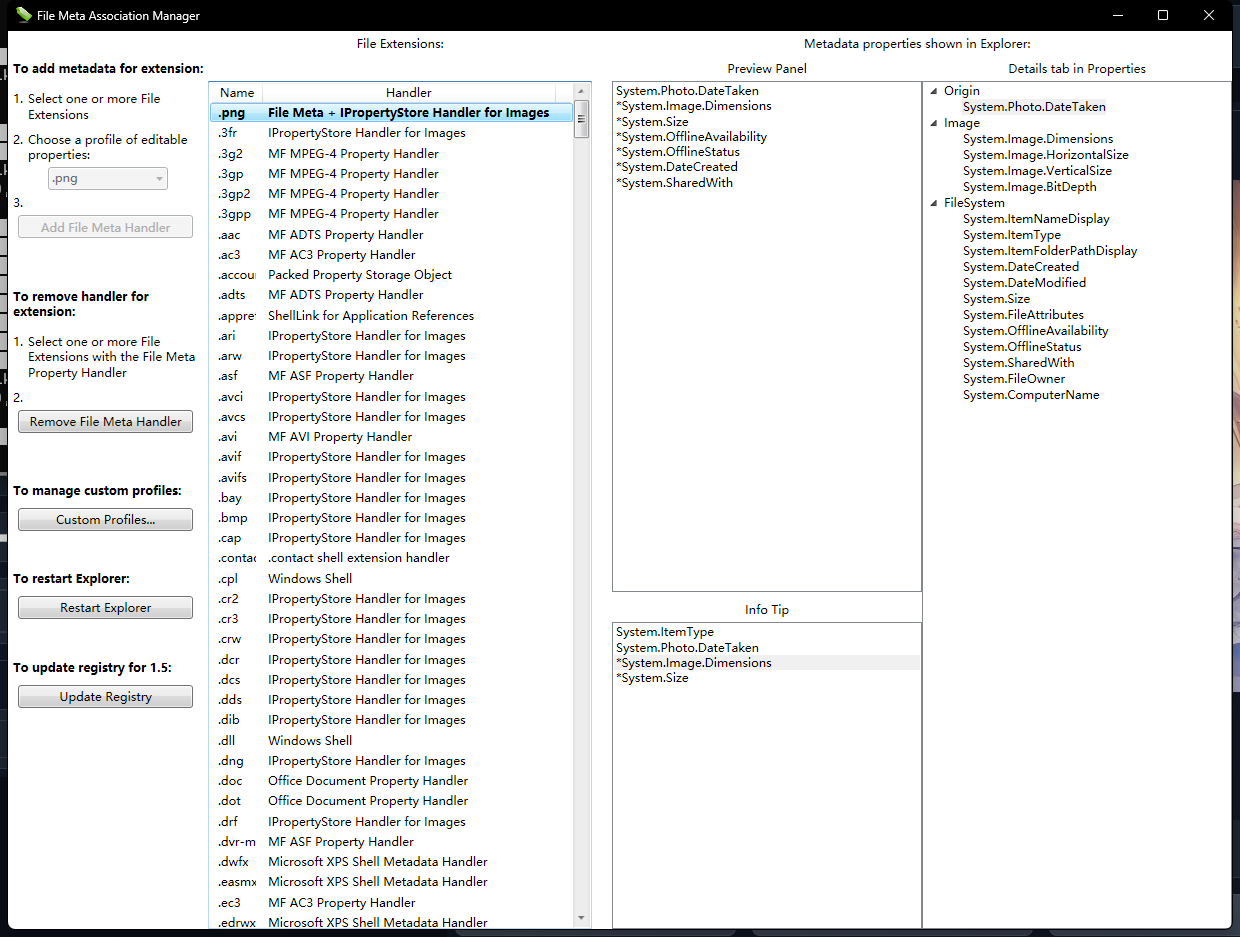Select the .dds extension row

click(393, 700)
